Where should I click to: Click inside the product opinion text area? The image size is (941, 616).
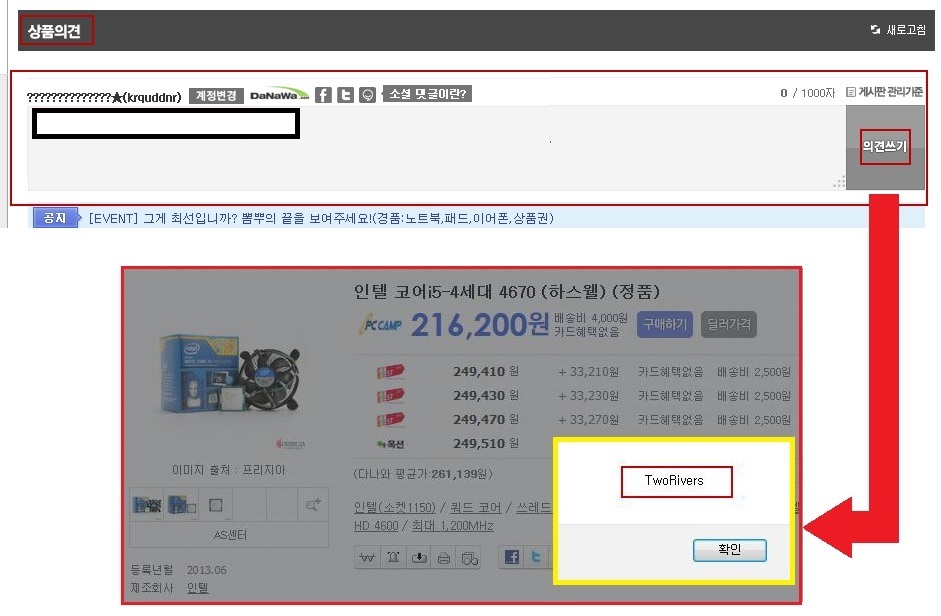[x=436, y=148]
